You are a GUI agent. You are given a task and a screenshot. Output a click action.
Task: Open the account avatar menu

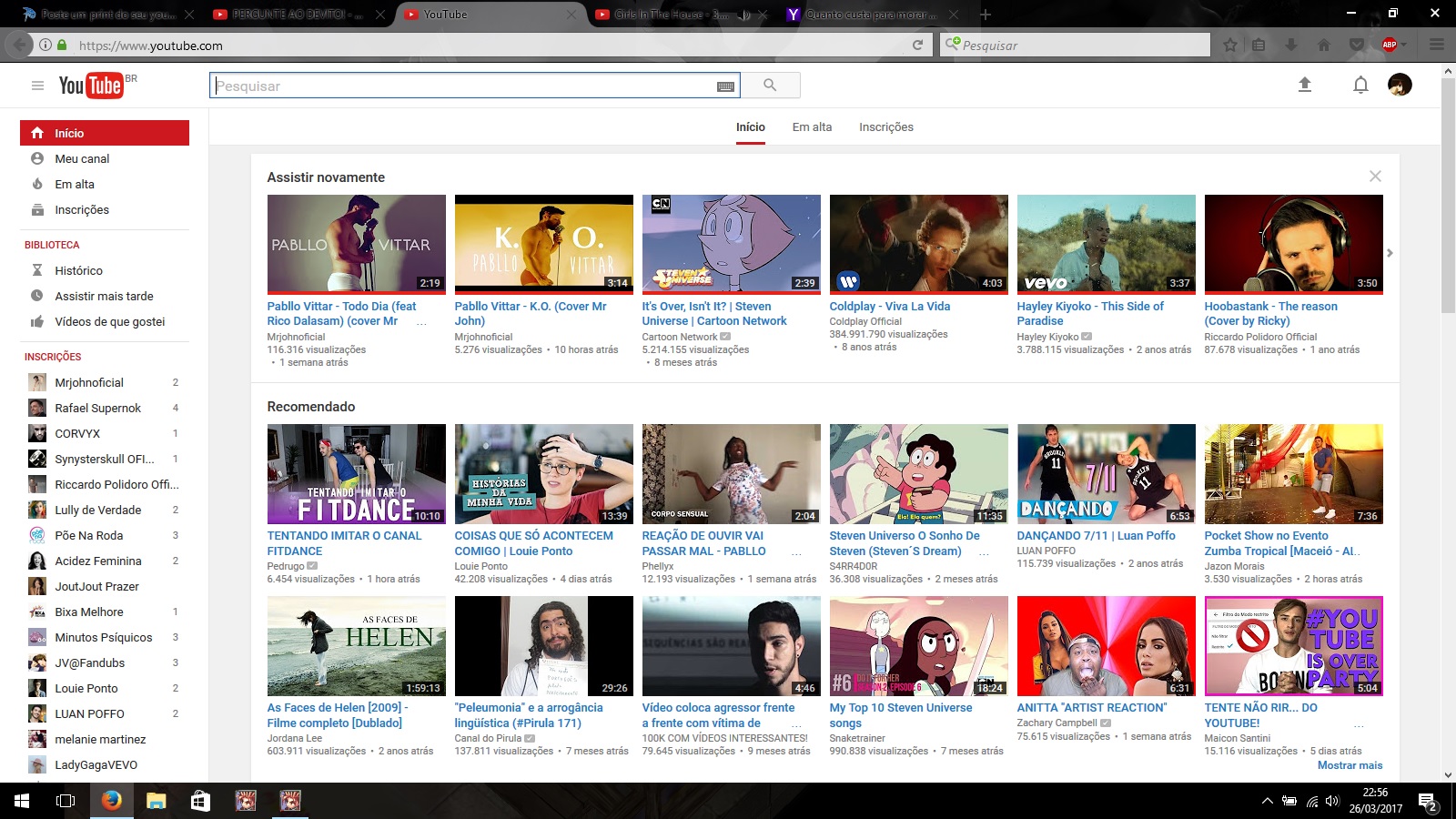tap(1400, 85)
